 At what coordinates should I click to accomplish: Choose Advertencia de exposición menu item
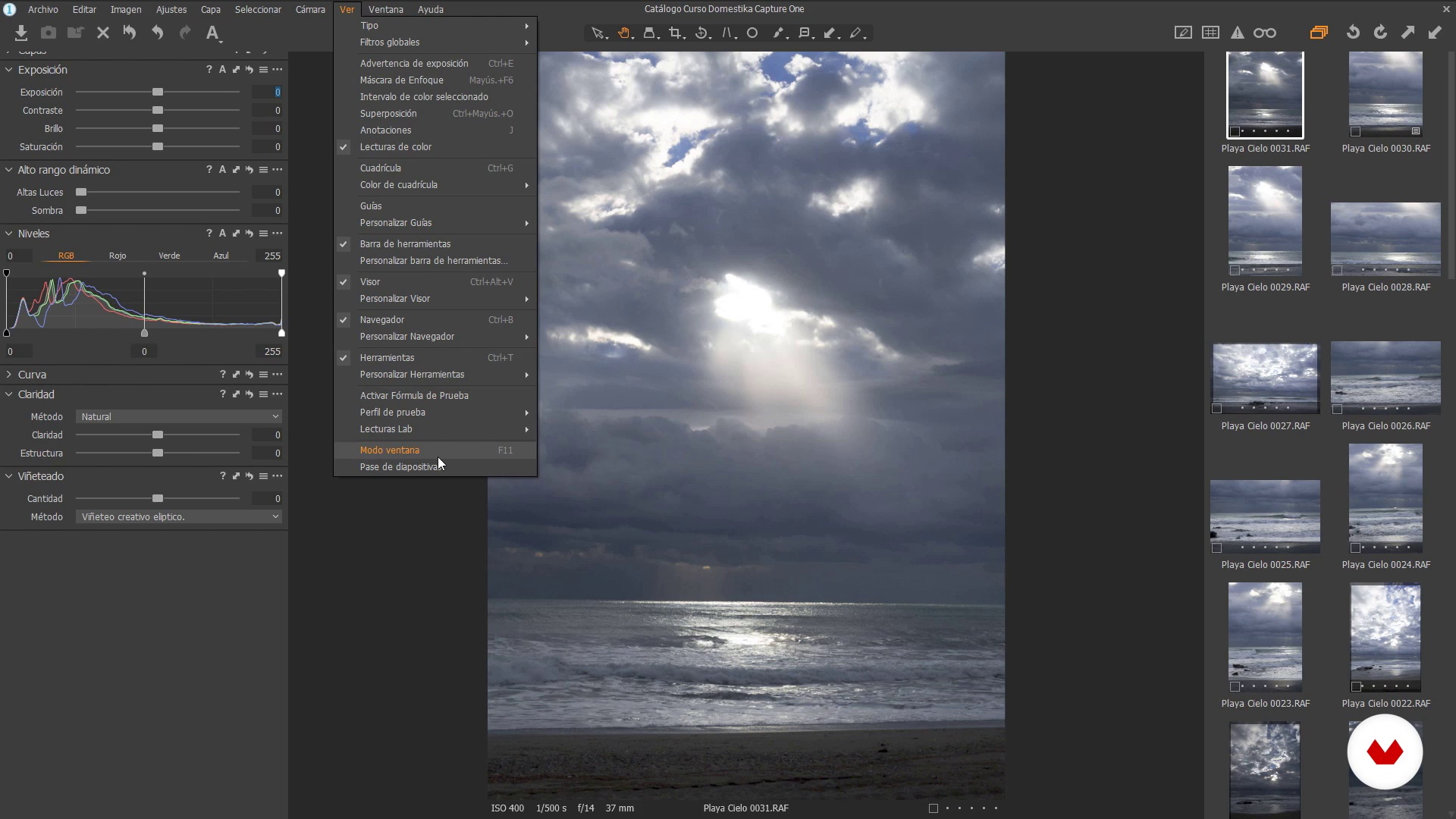tap(435, 64)
